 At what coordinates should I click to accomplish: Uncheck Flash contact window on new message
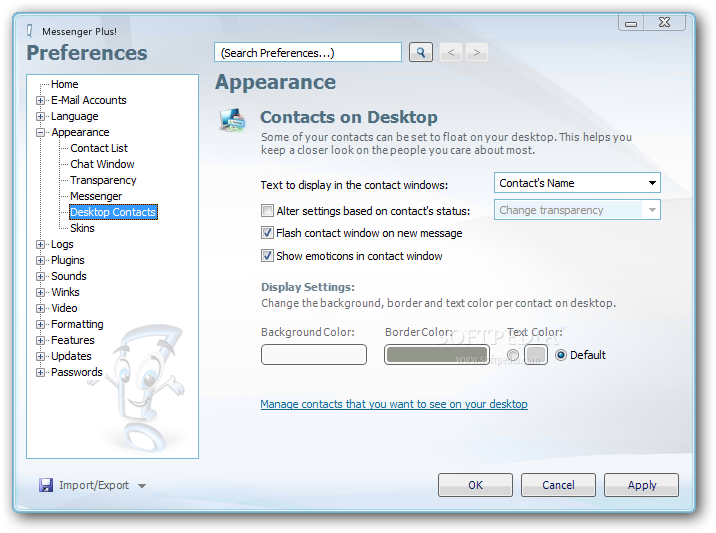(267, 233)
